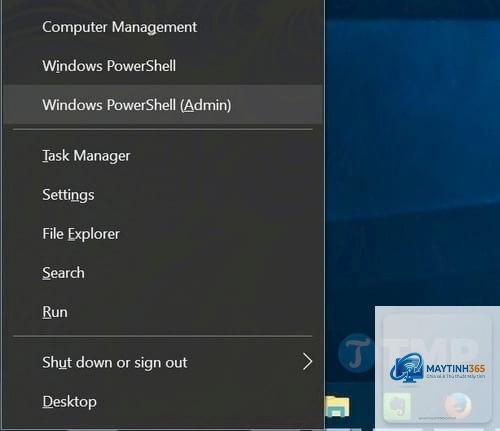
Task: Show the Desktop via menu entry
Action: coord(163,401)
